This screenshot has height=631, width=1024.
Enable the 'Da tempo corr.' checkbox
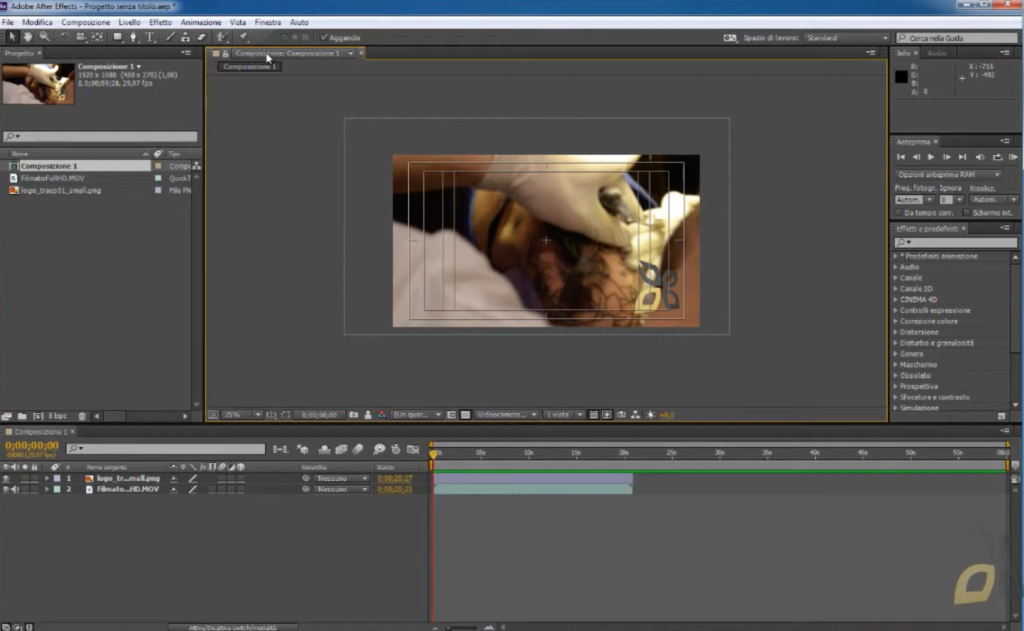pyautogui.click(x=899, y=213)
